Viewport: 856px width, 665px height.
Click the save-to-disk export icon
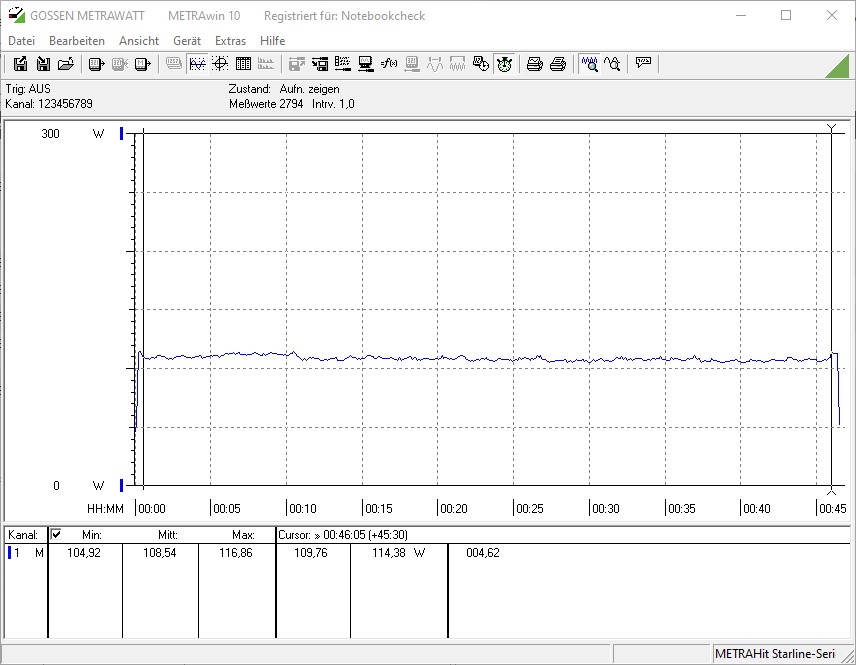point(20,64)
